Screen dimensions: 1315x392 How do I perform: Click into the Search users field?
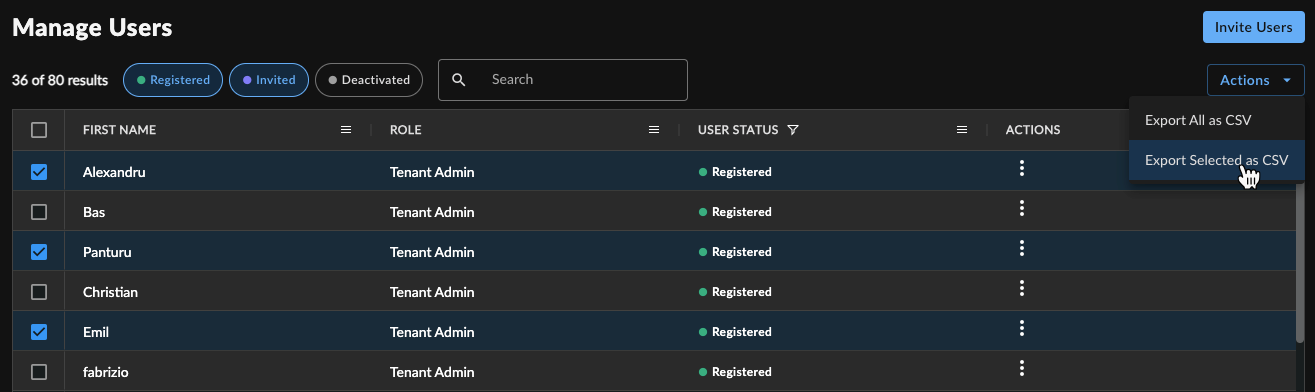pyautogui.click(x=563, y=80)
